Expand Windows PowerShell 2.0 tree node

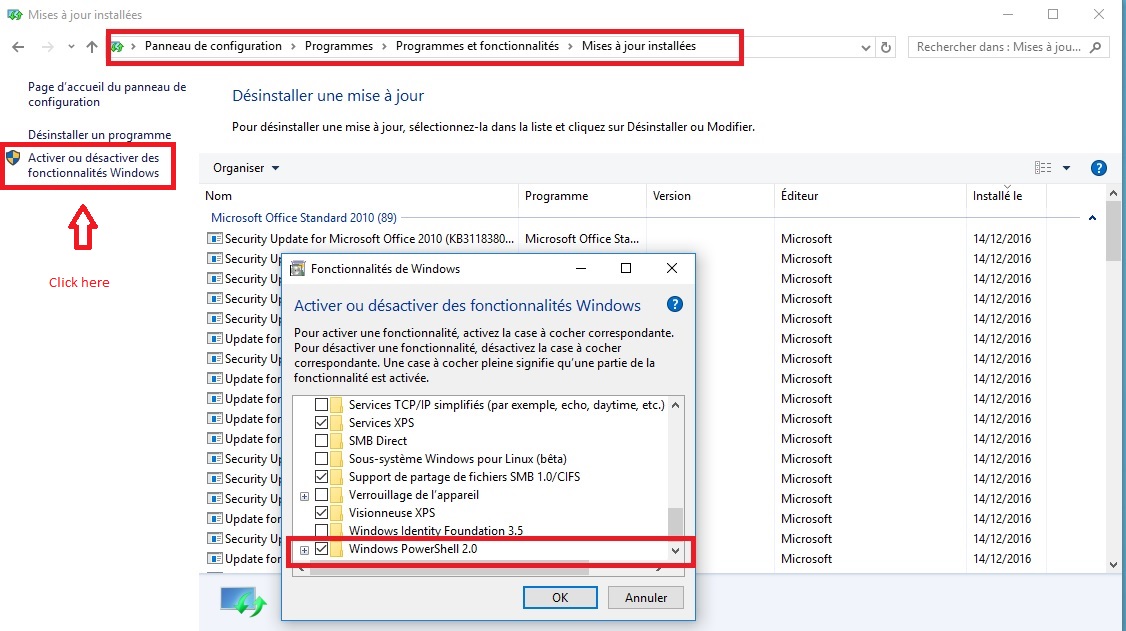[x=304, y=550]
